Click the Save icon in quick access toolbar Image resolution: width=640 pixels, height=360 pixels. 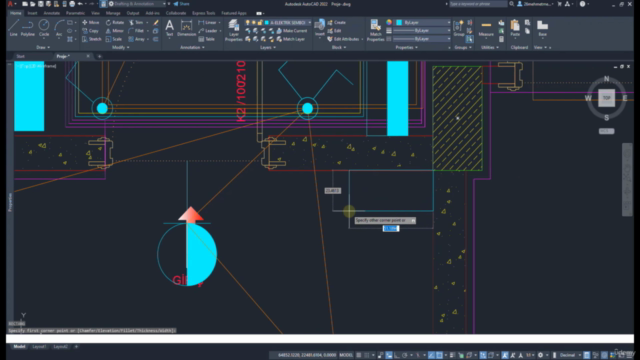(x=41, y=4)
